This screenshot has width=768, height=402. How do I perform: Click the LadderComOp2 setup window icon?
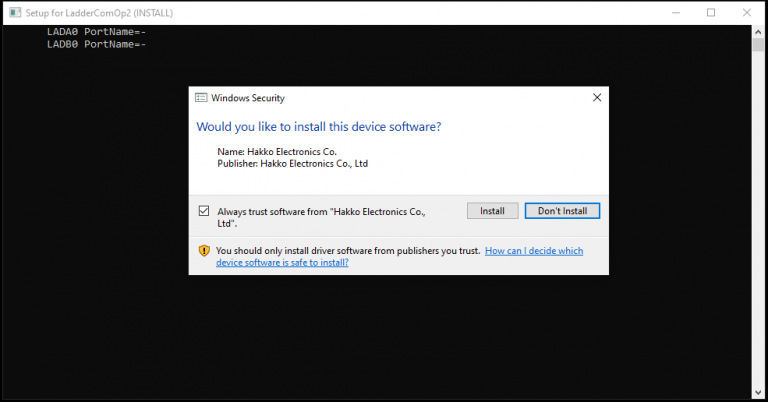pyautogui.click(x=14, y=12)
